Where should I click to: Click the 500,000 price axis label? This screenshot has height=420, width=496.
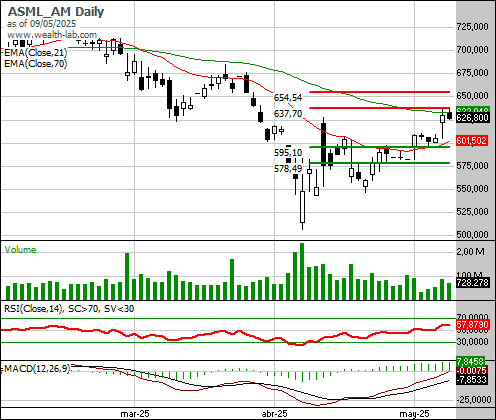pos(472,234)
